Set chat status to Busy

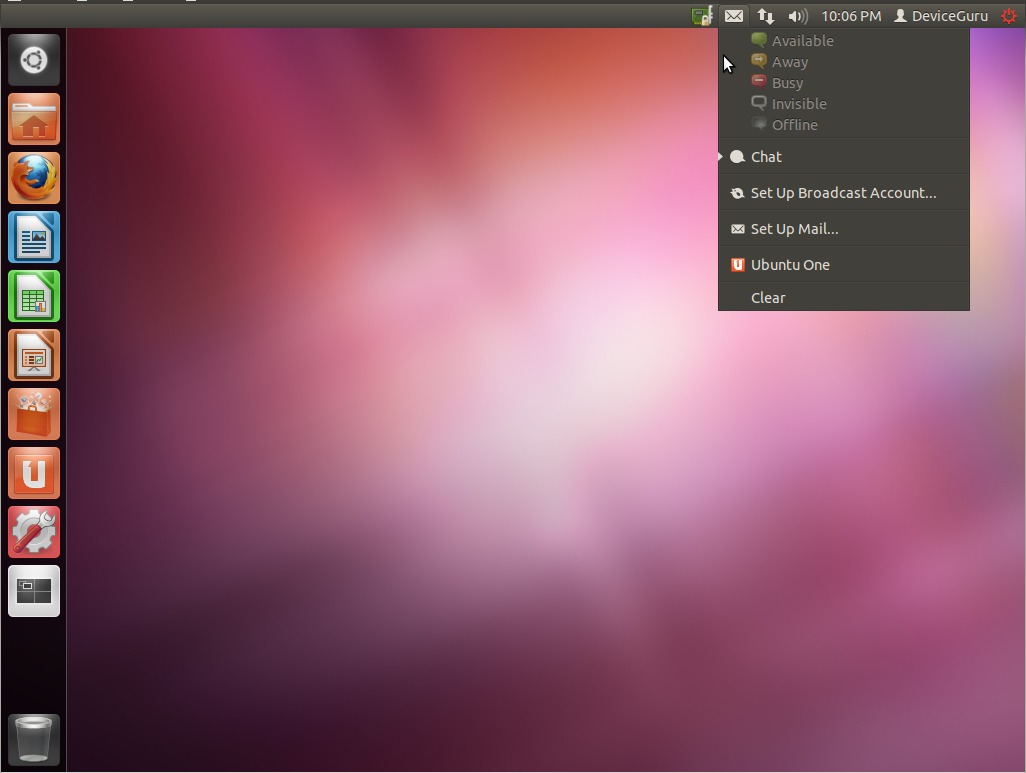tap(843, 82)
